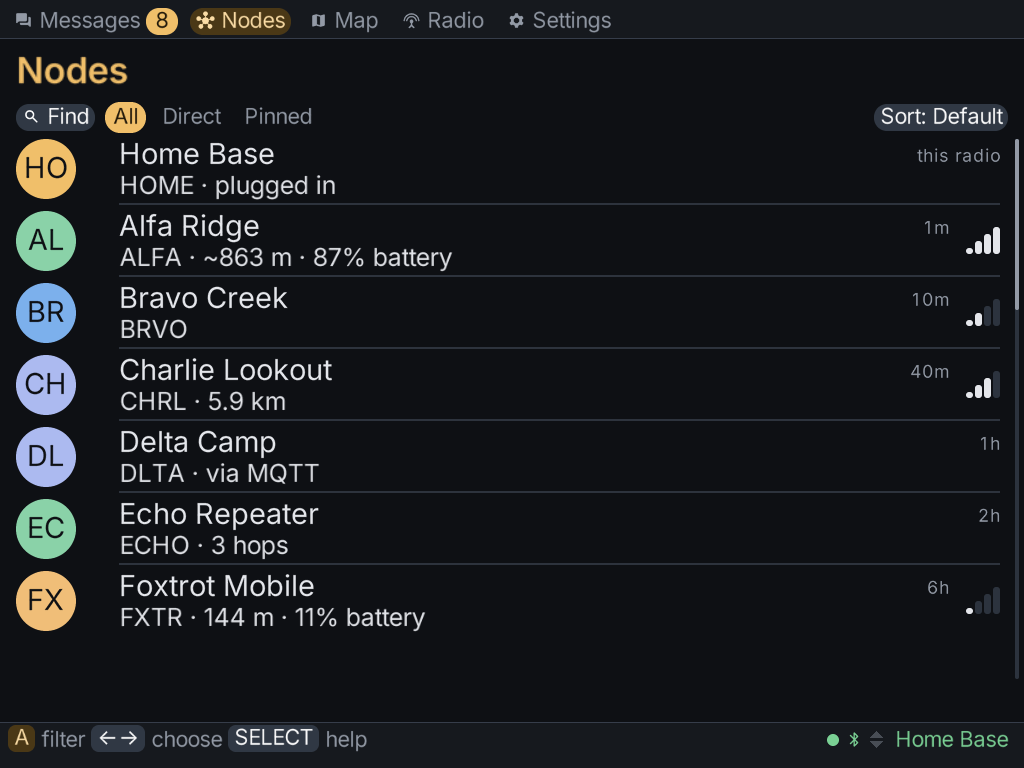This screenshot has height=768, width=1024.
Task: Click the up-down arrows status icon
Action: coord(876,739)
